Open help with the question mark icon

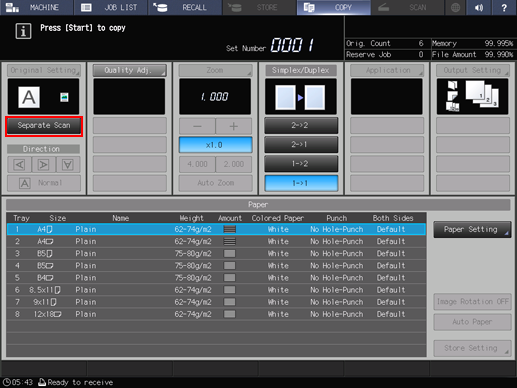coord(504,7)
